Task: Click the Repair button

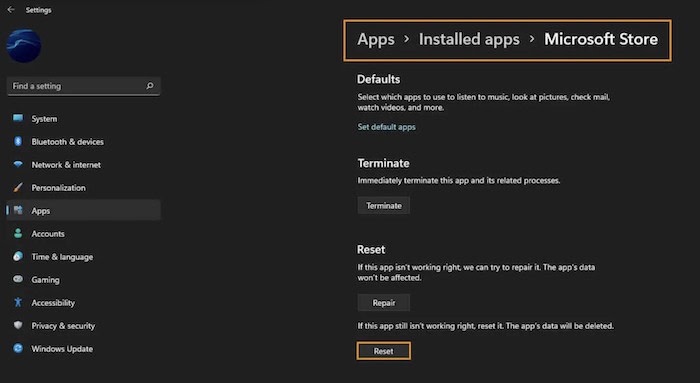Action: [383, 303]
